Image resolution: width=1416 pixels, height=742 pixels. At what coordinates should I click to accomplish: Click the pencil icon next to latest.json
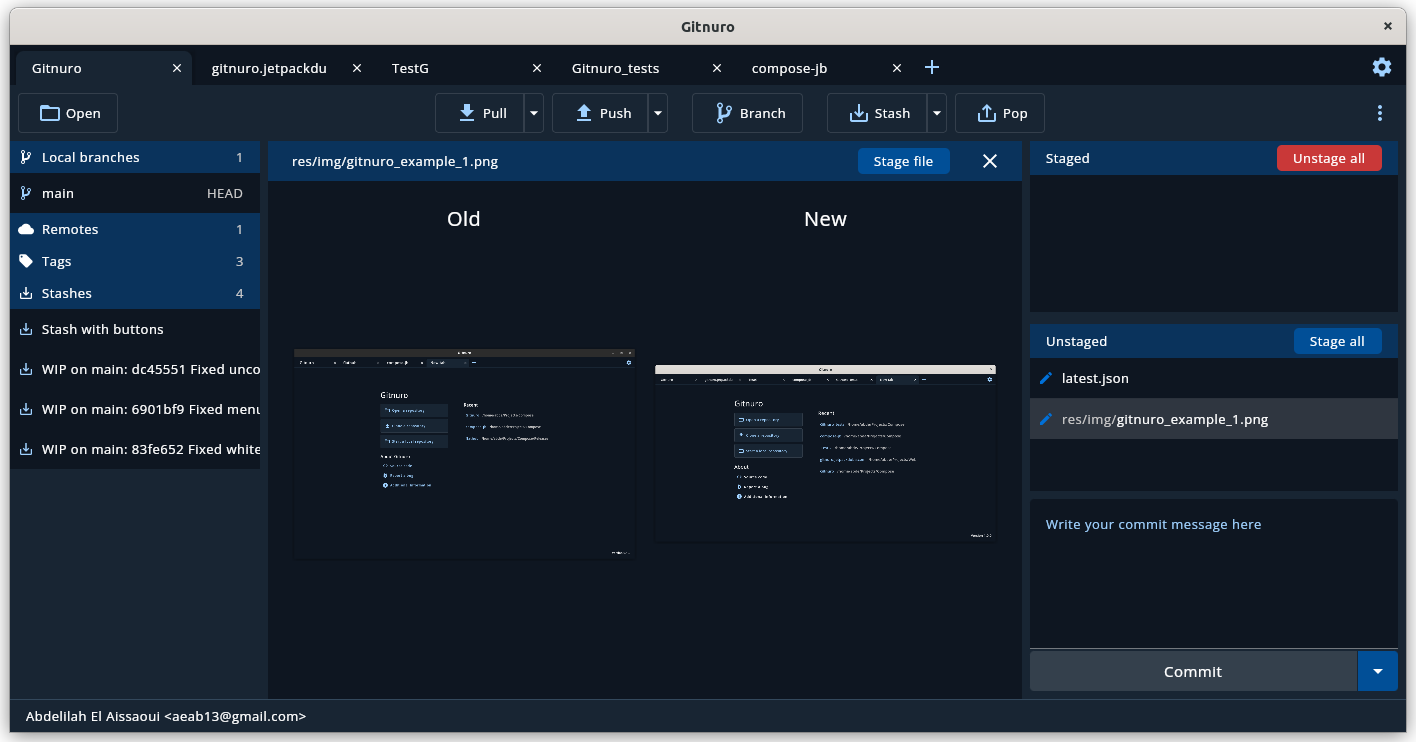click(x=1046, y=378)
